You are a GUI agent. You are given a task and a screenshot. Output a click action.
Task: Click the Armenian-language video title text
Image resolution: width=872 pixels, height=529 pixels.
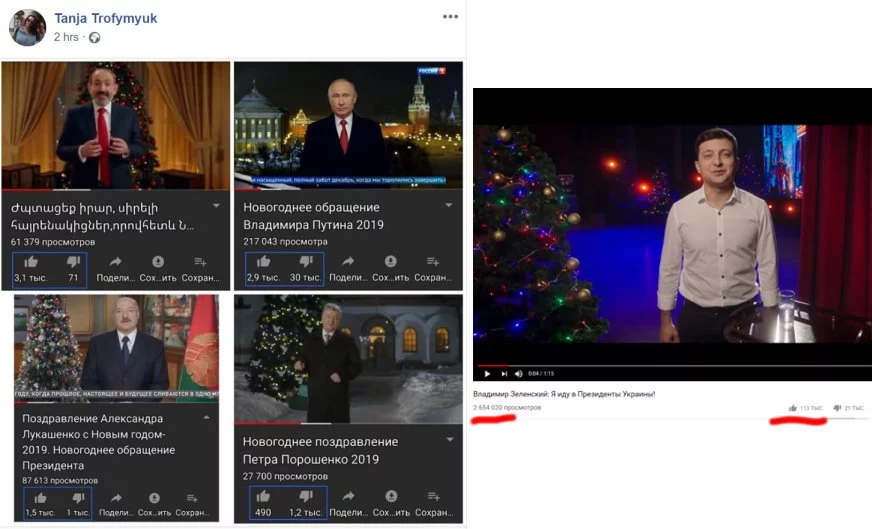click(102, 216)
